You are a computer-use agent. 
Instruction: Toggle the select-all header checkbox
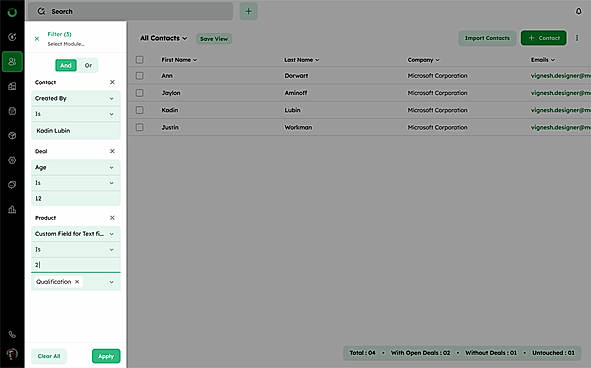click(140, 60)
